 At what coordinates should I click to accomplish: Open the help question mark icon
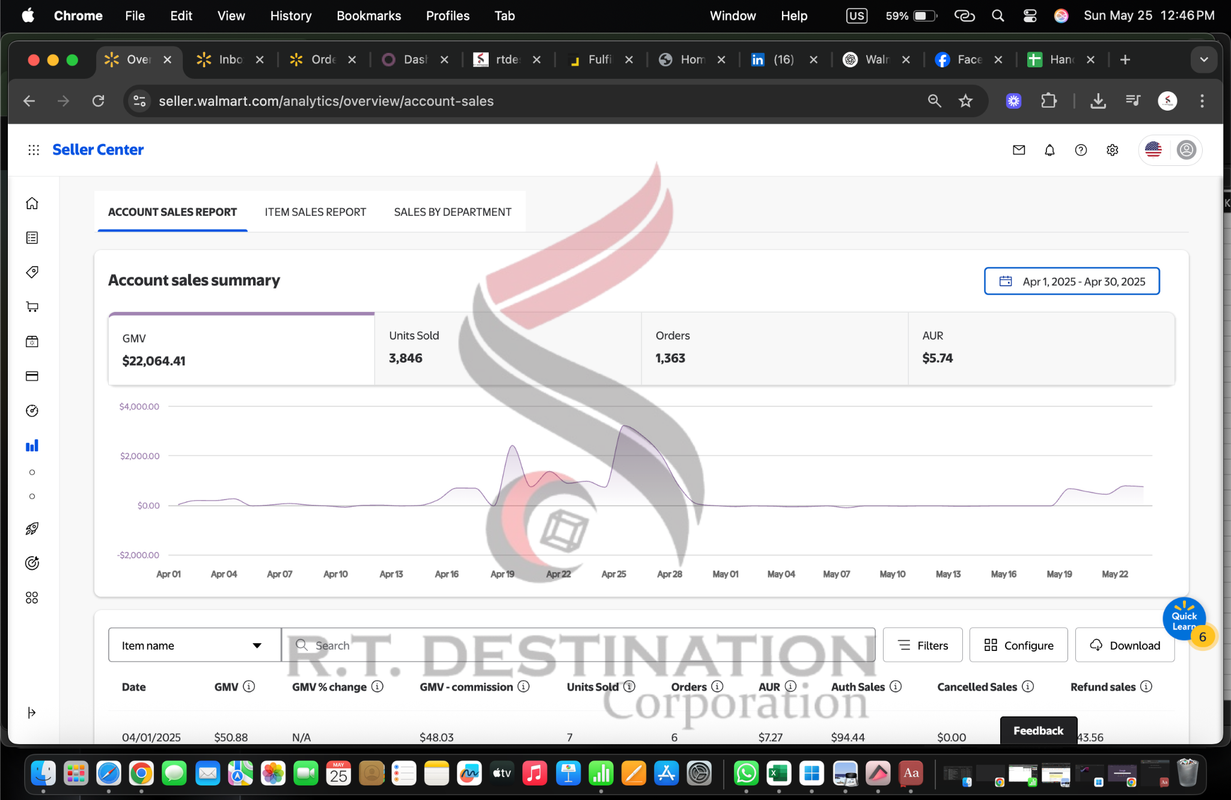(1081, 150)
